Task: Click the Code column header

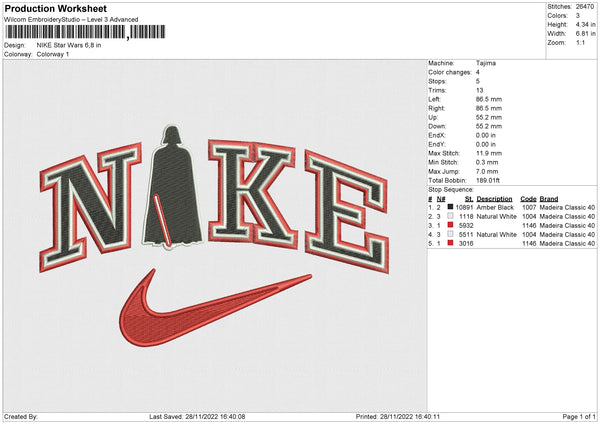Action: [528, 199]
